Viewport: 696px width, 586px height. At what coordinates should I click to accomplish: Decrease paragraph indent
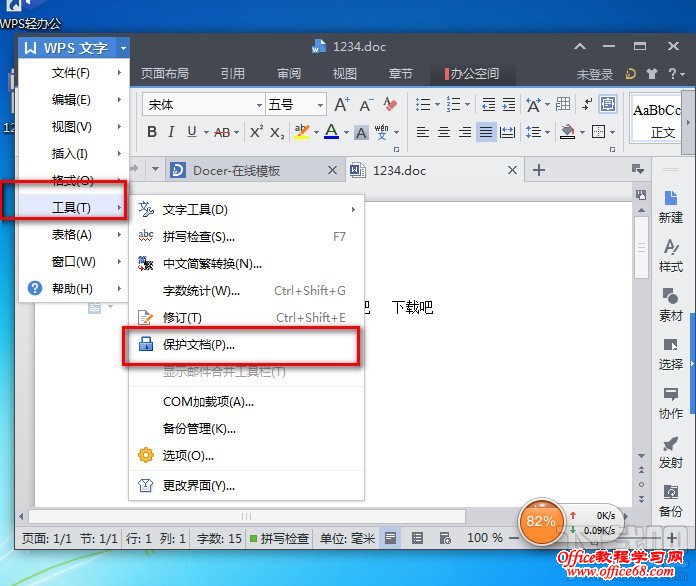coord(488,105)
